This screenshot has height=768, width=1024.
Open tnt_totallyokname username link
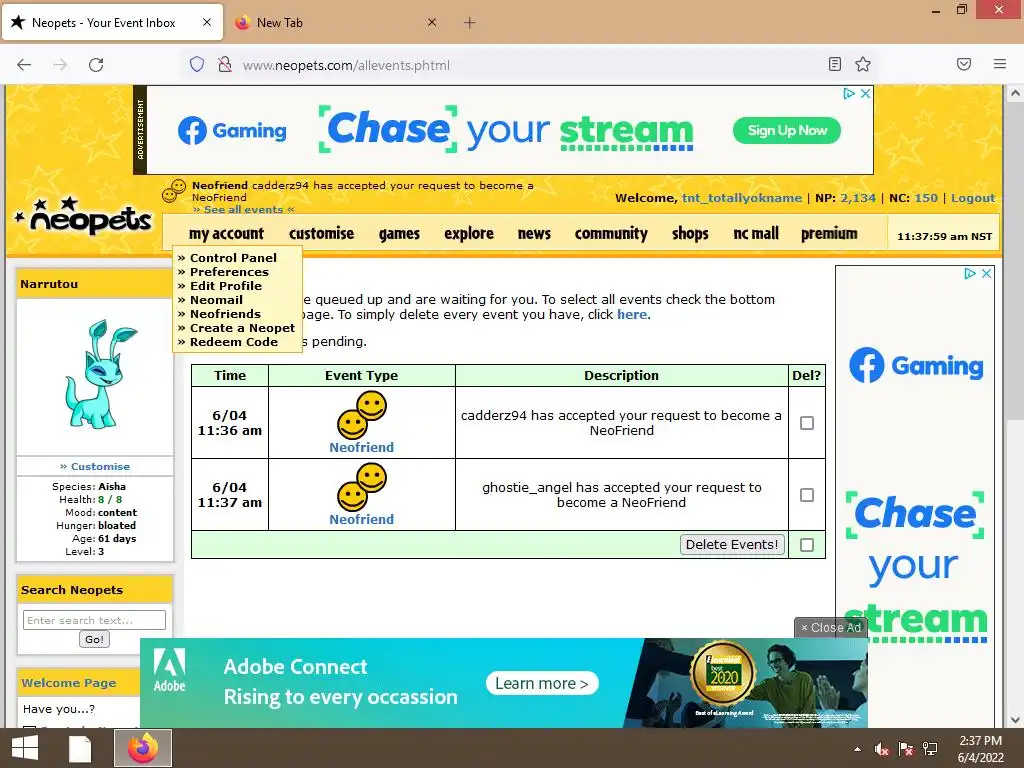point(742,198)
